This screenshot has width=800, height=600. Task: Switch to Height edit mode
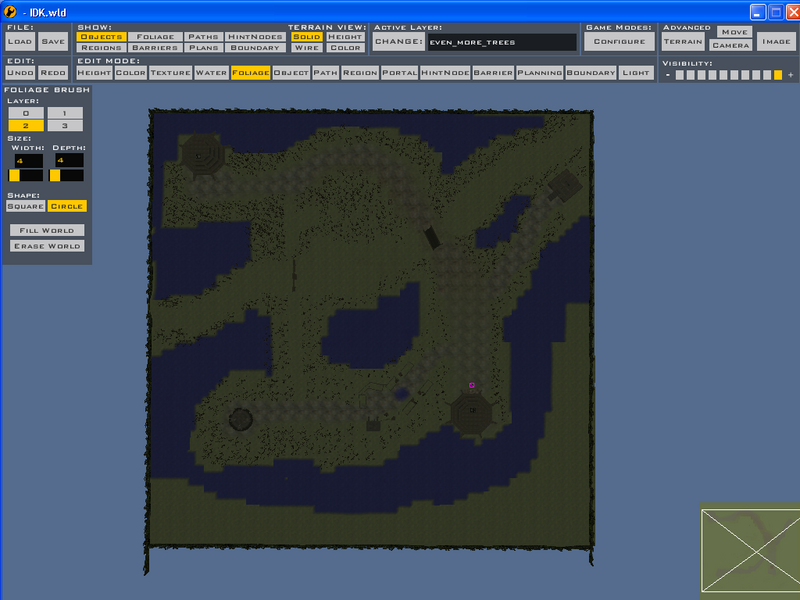click(x=94, y=72)
